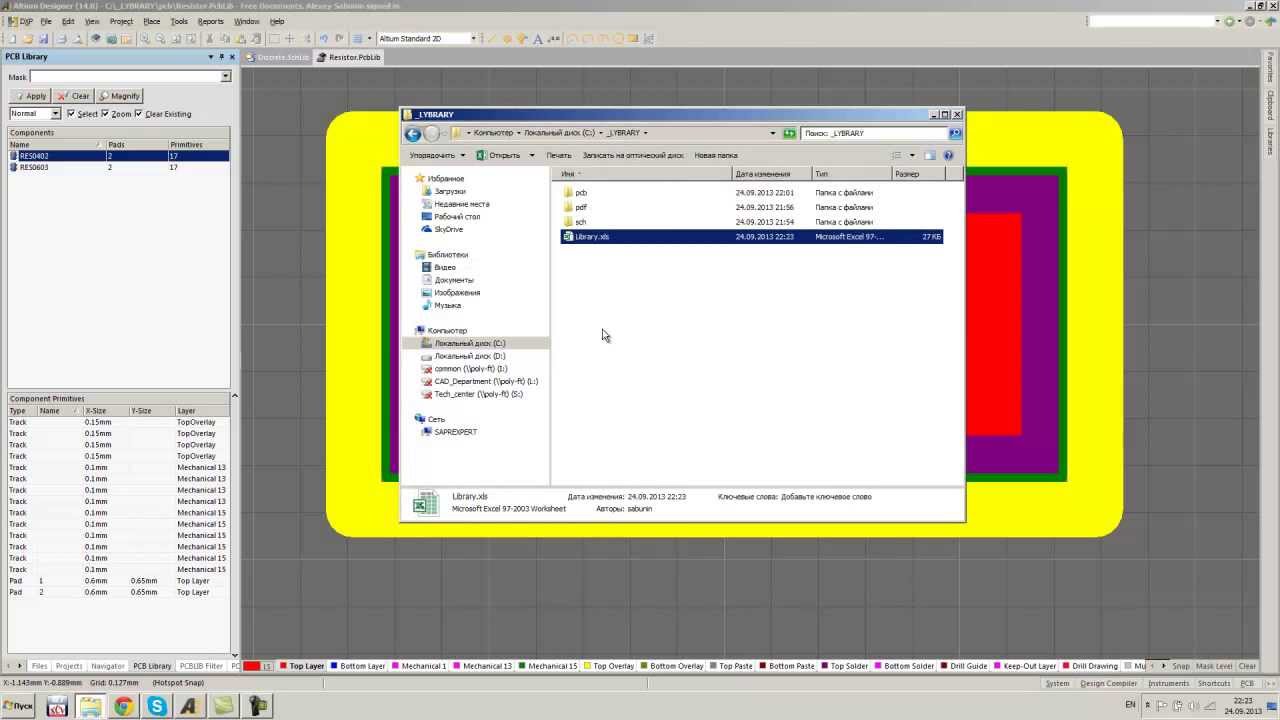Select Library.xls file in Explorer
1280x720 pixels.
tap(751, 237)
